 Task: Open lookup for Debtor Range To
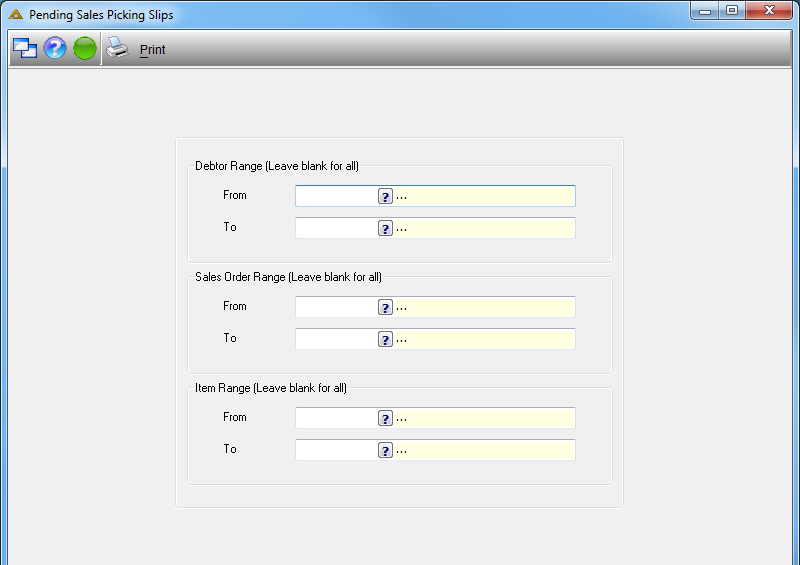click(385, 229)
